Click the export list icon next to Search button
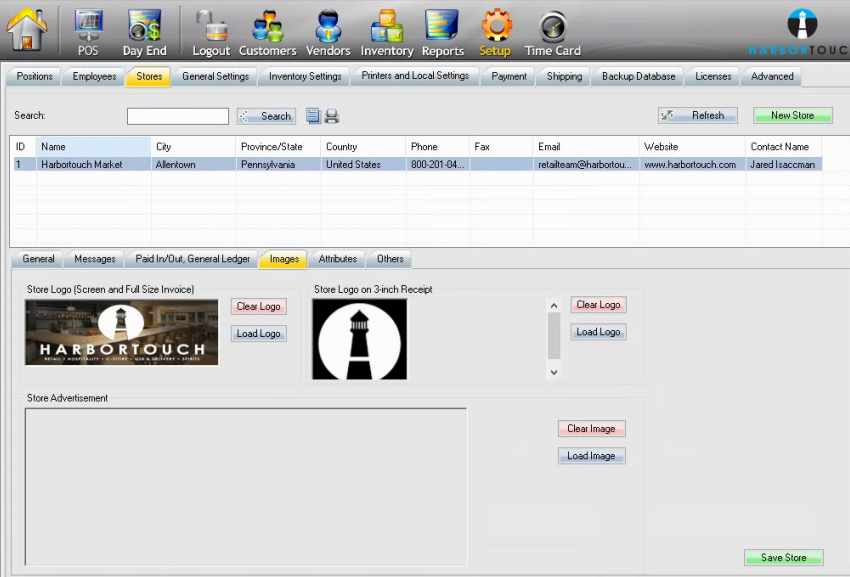 pos(313,116)
